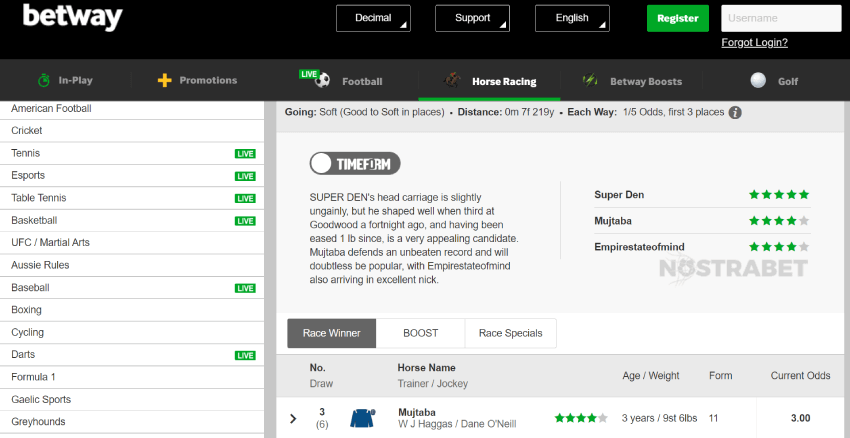The height and width of the screenshot is (438, 850).
Task: Click the LIVE badge next to Darts
Action: click(245, 356)
